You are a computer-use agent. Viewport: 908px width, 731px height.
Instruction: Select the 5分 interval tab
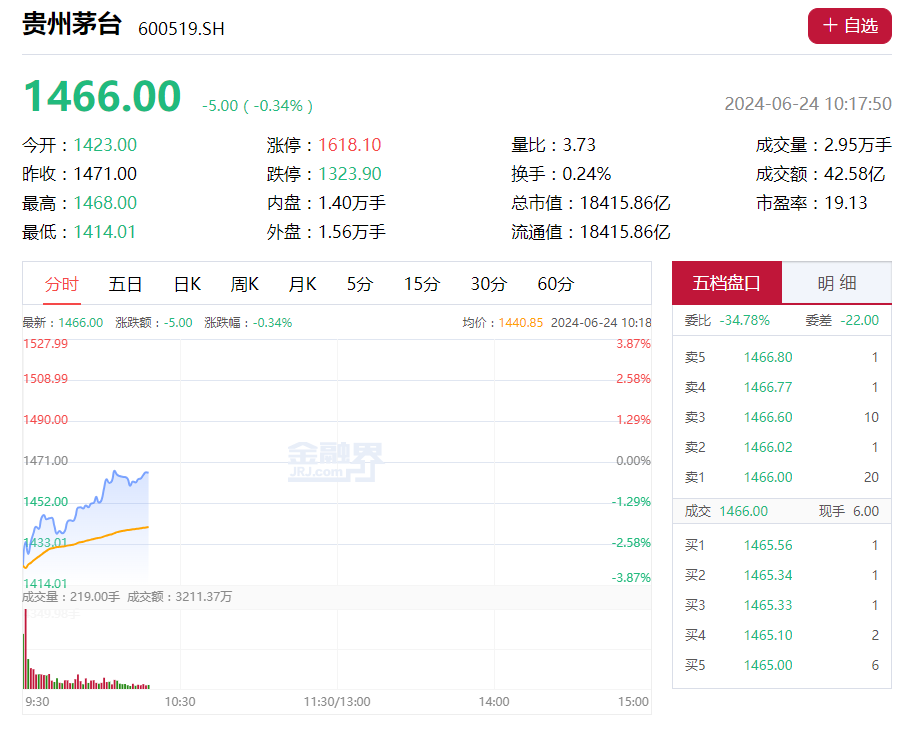pyautogui.click(x=360, y=284)
